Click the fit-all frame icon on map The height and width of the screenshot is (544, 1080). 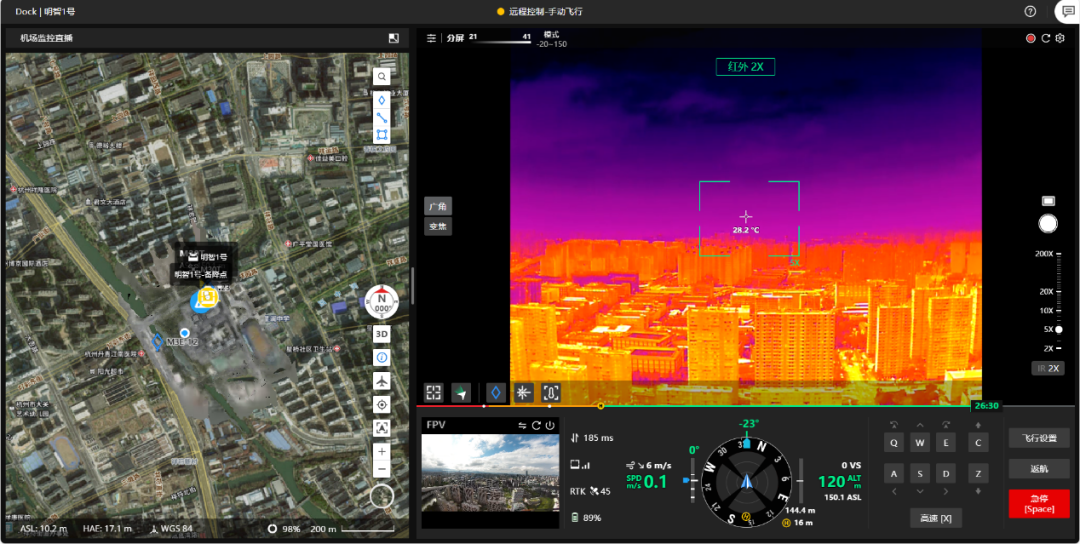[x=382, y=428]
